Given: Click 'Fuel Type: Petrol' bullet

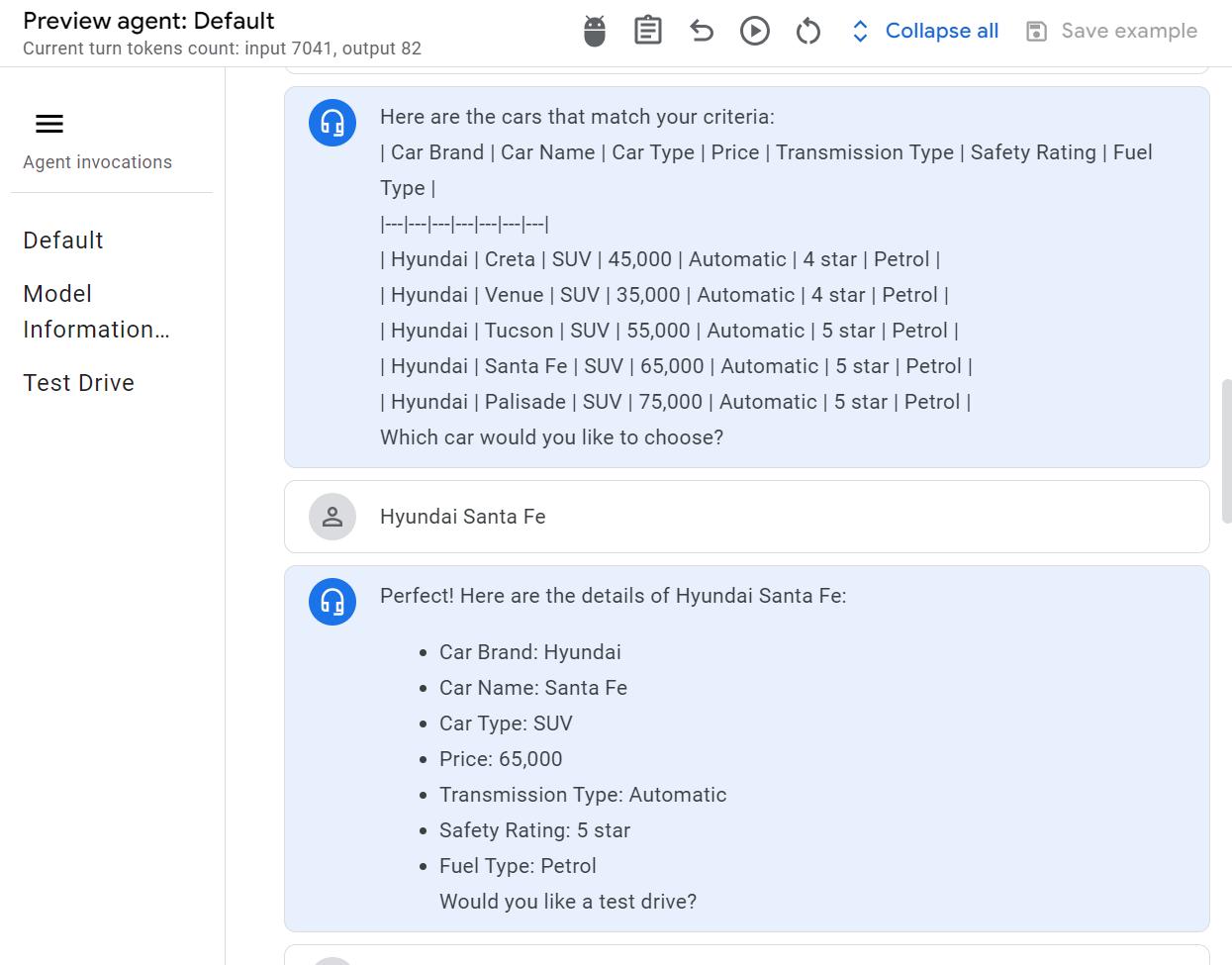Looking at the screenshot, I should click(518, 866).
